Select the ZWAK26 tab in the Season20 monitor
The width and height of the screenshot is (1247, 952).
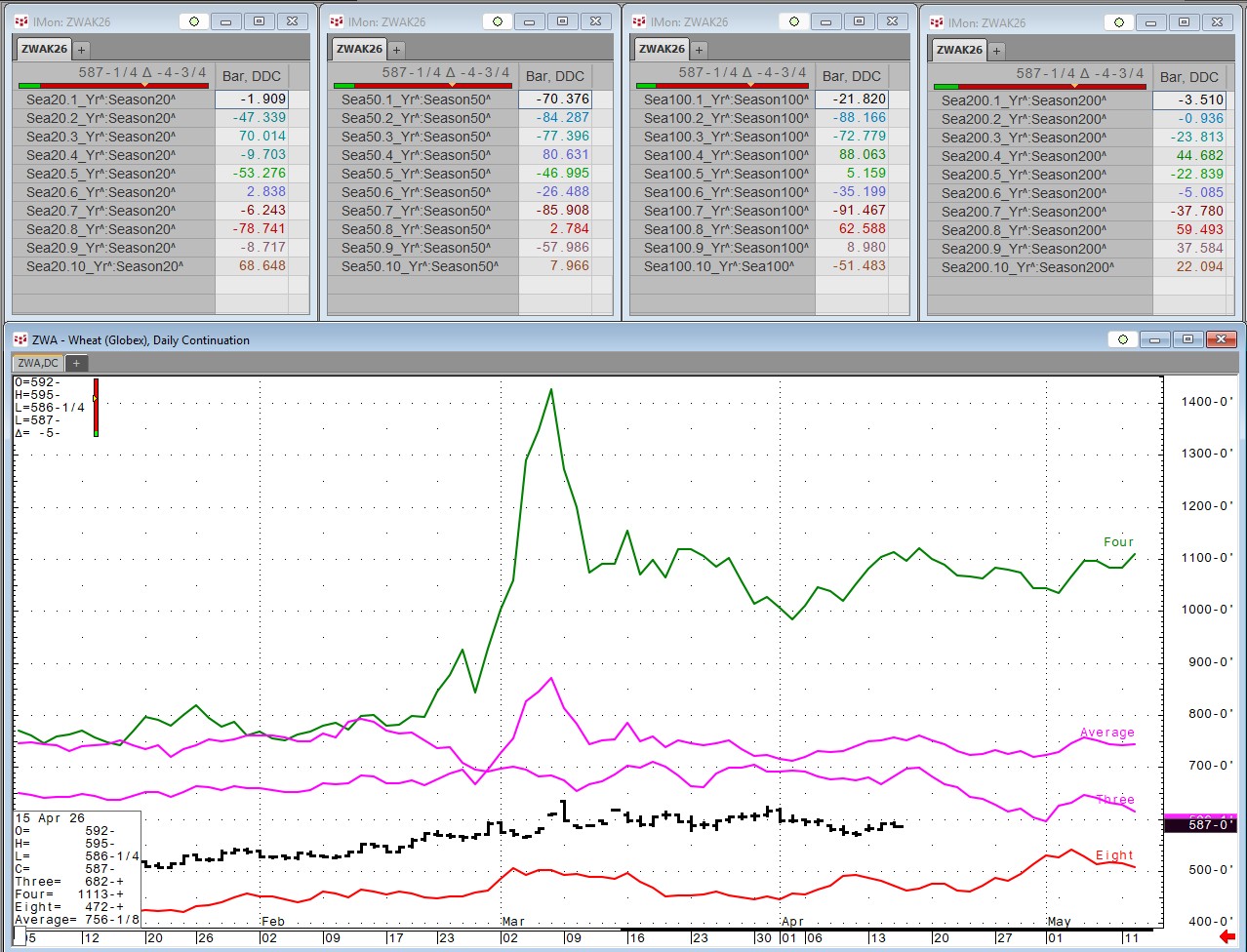(43, 49)
